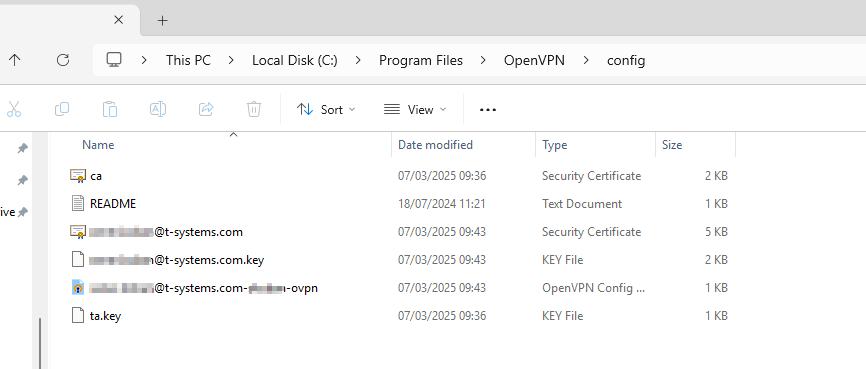Open the View dropdown menu

click(415, 109)
